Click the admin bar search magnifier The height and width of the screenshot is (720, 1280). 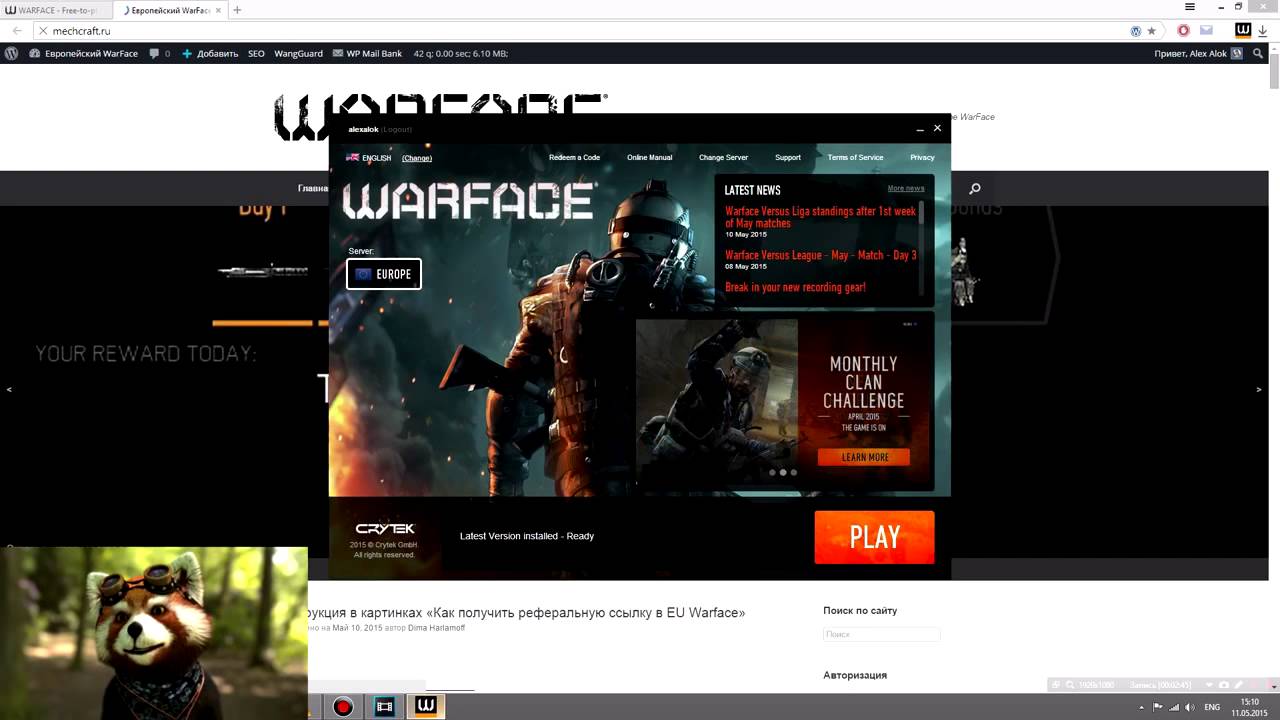[x=1259, y=53]
